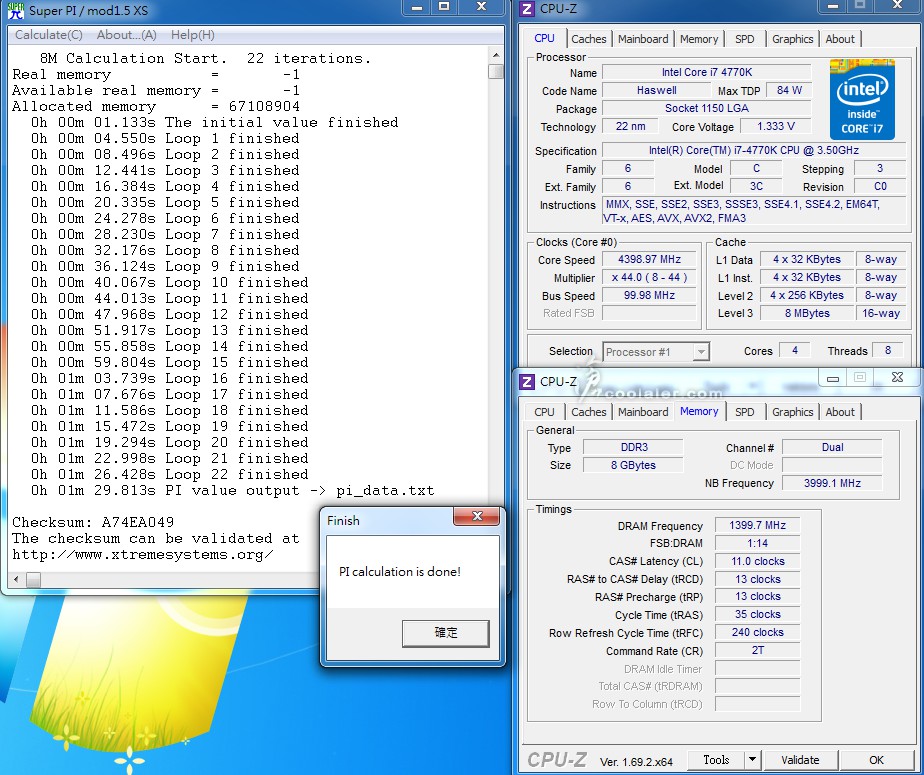Open Graphics tab in lower CPU-Z window
Image resolution: width=924 pixels, height=775 pixels.
click(793, 412)
